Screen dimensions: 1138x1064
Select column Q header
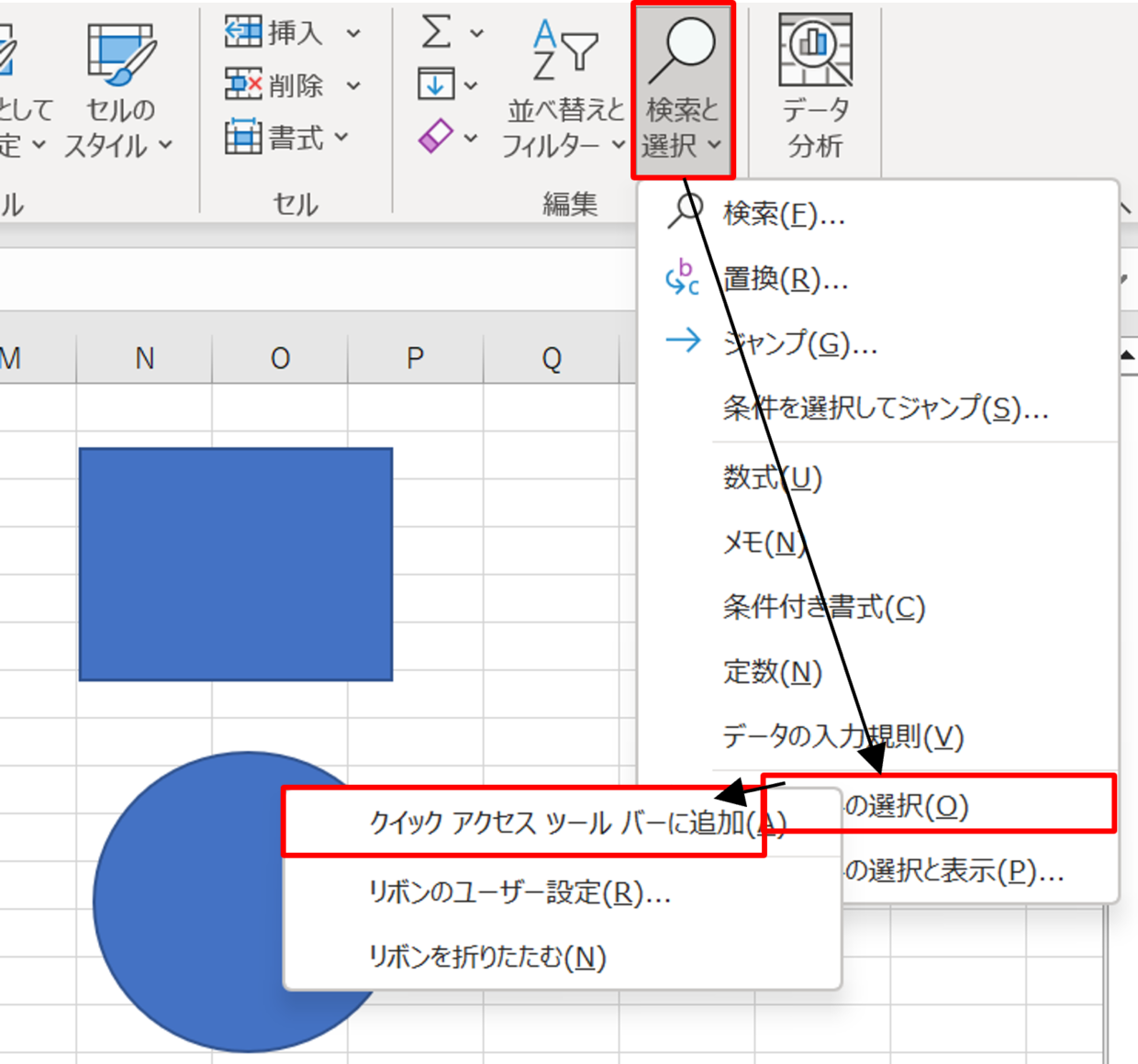click(x=551, y=358)
